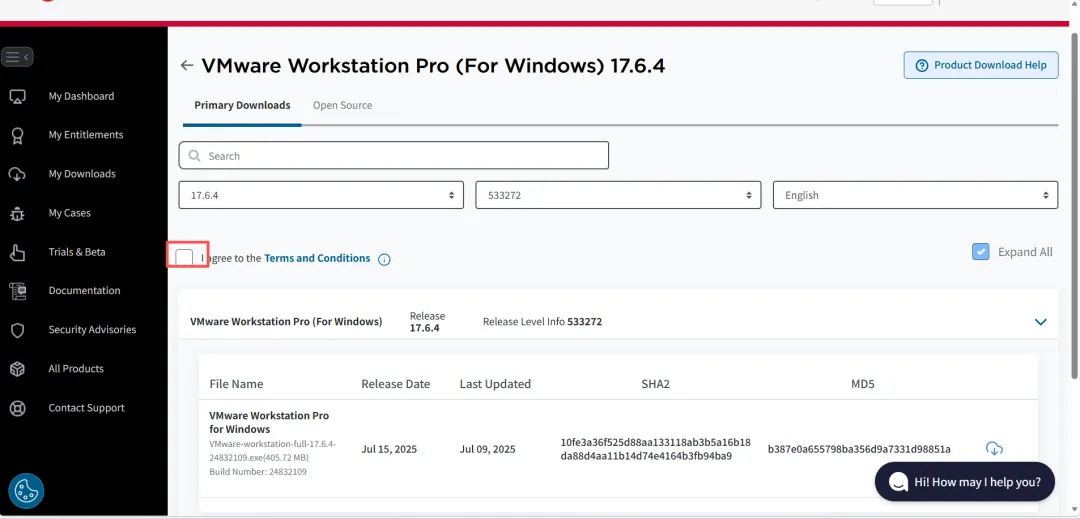Open the 17.6.4 version dropdown
Screen dimensions: 1080x519
tap(322, 195)
